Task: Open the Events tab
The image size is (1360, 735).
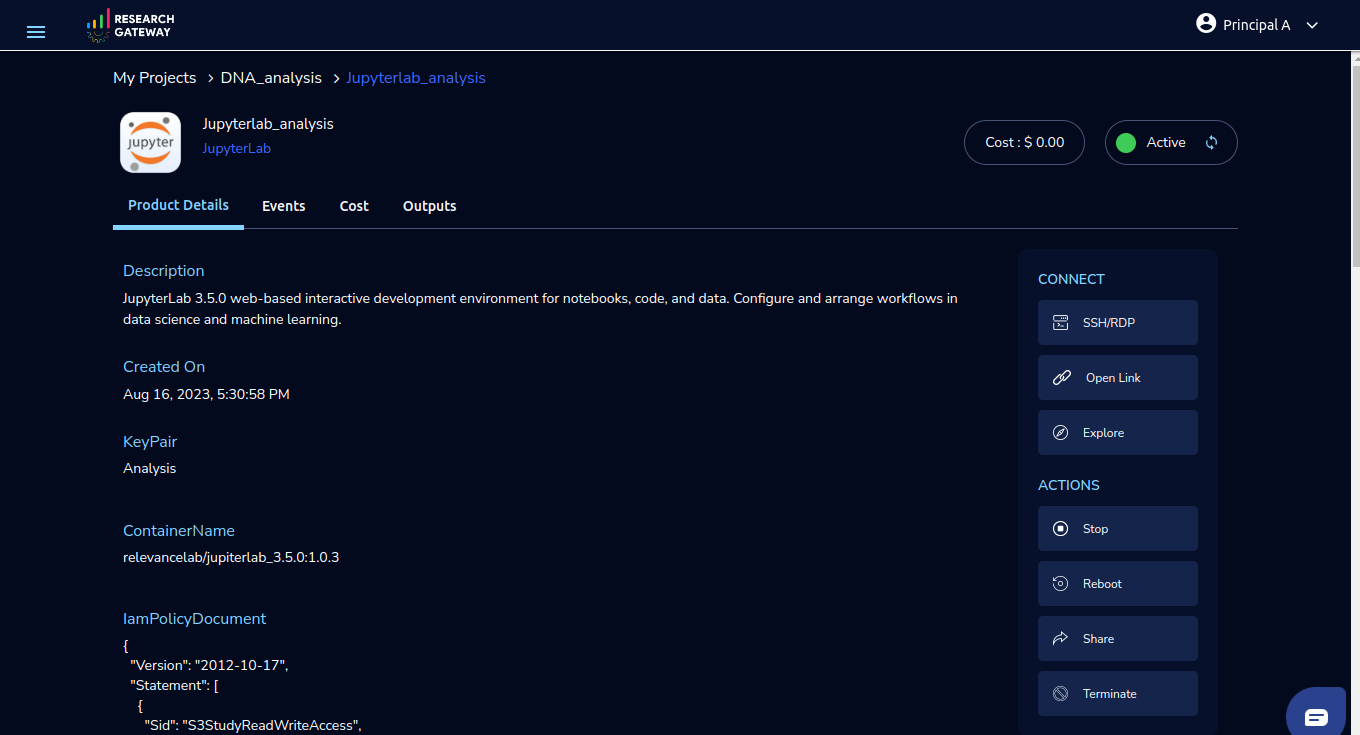Action: click(x=284, y=206)
